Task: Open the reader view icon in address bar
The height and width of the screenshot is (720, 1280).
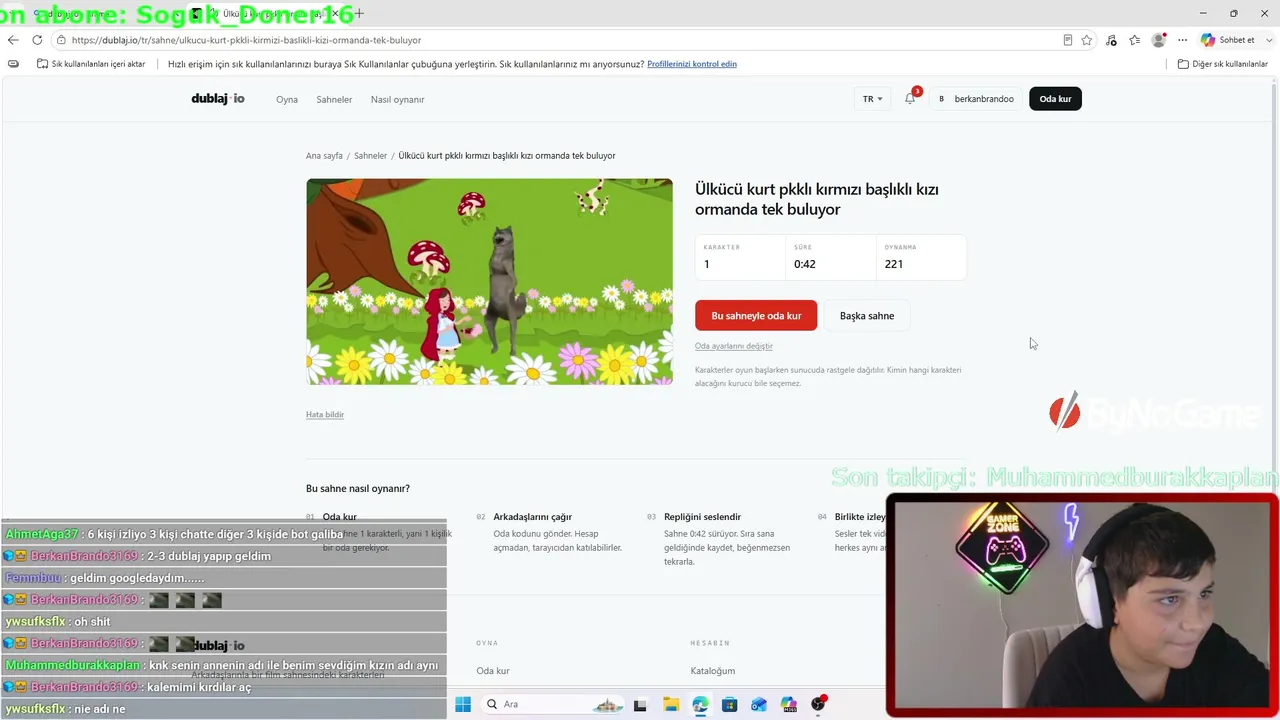Action: [x=1068, y=40]
